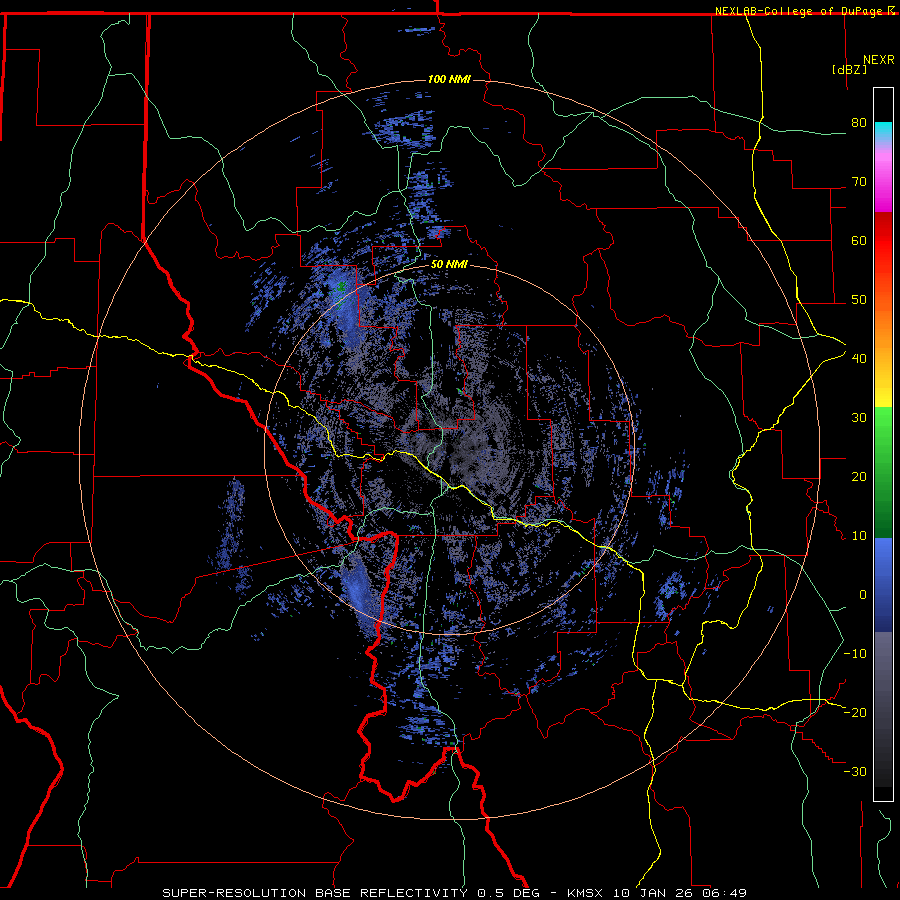Click the cyan segment of the color bar
900x900 pixels.
(x=883, y=133)
